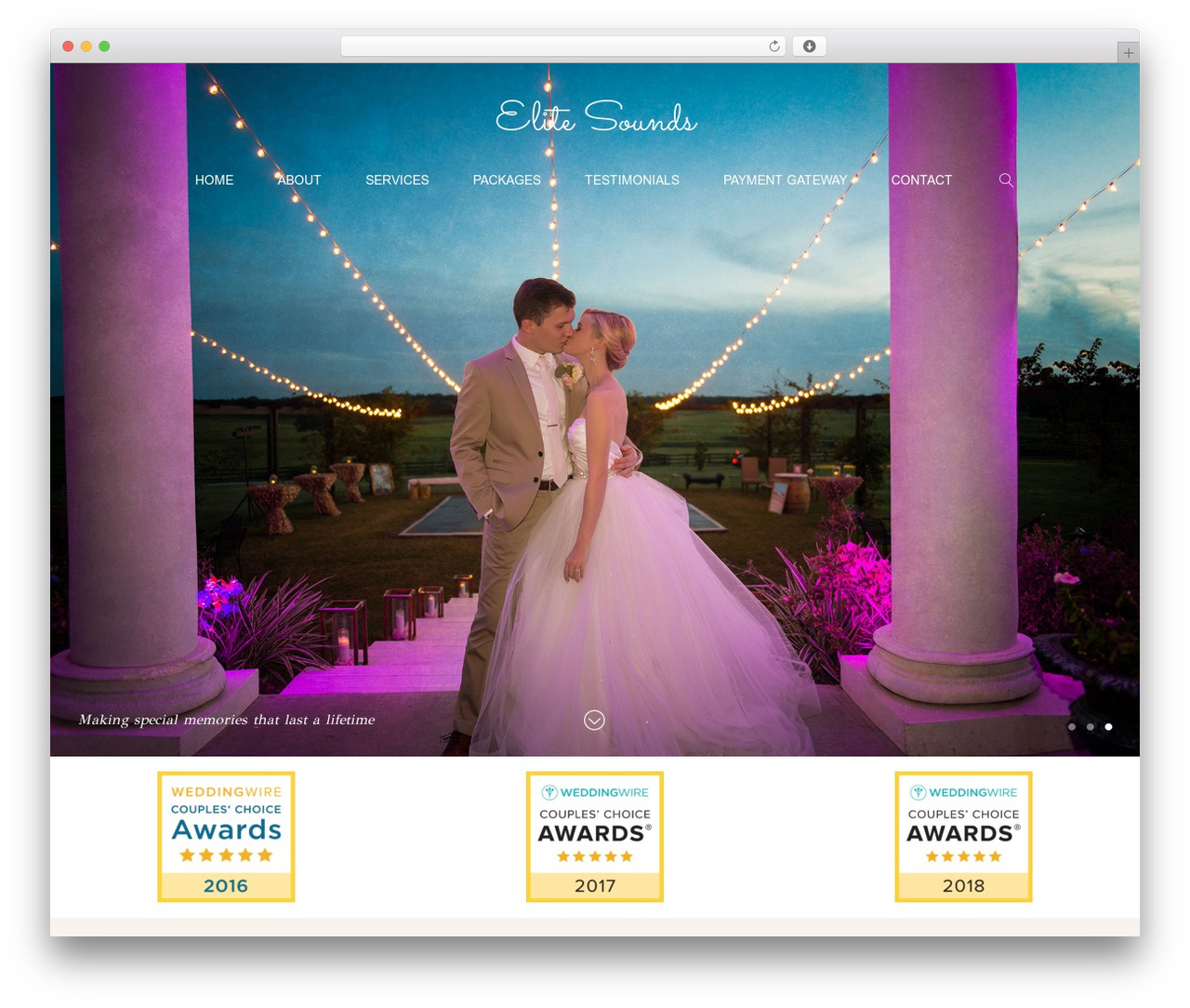Screen dimensions: 1190x1008
Task: Select the second slideshow dot
Action: point(1091,726)
